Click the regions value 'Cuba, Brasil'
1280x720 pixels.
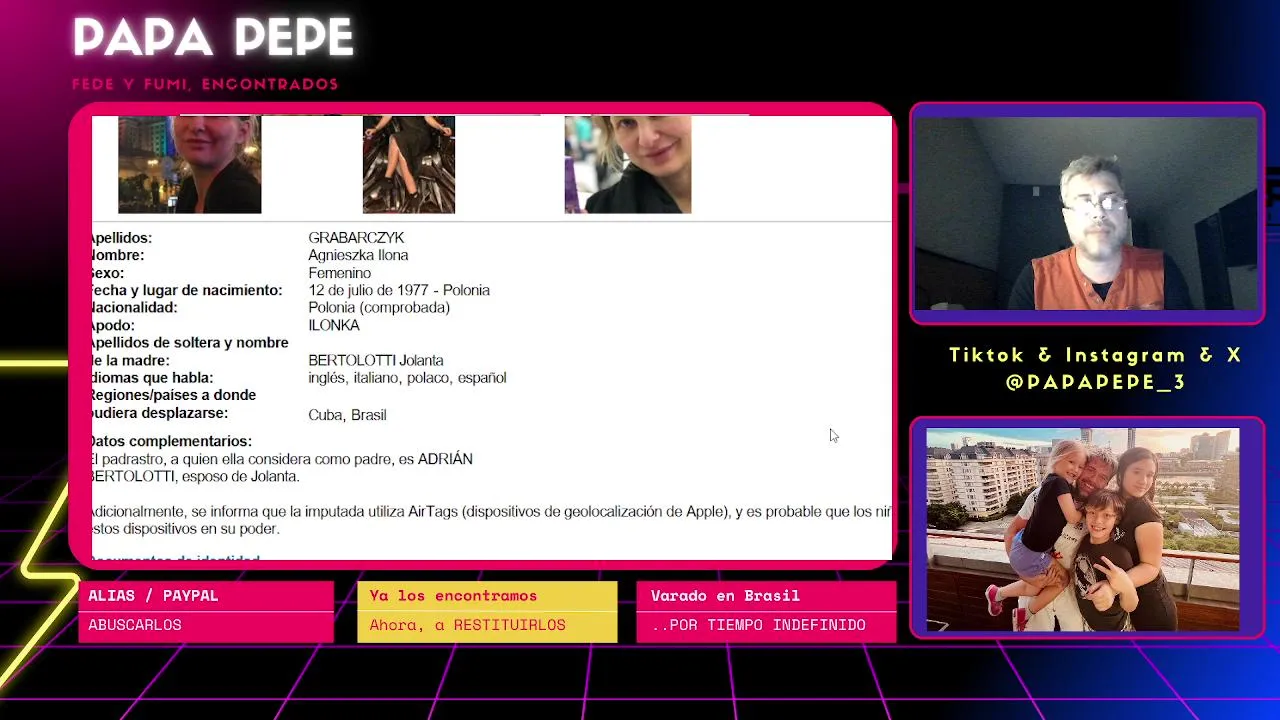[347, 415]
